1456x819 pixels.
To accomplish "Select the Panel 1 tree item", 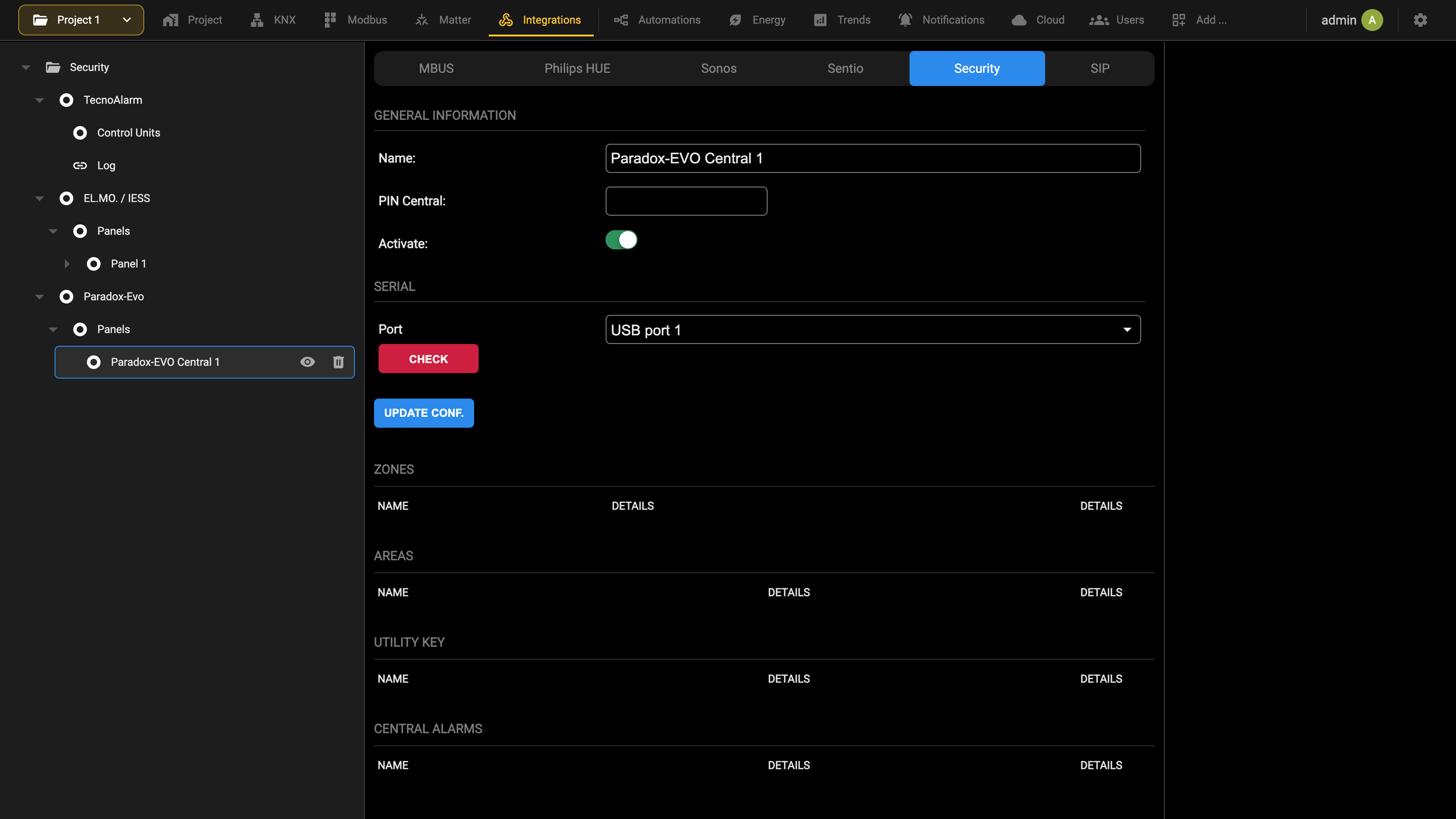I will (128, 264).
